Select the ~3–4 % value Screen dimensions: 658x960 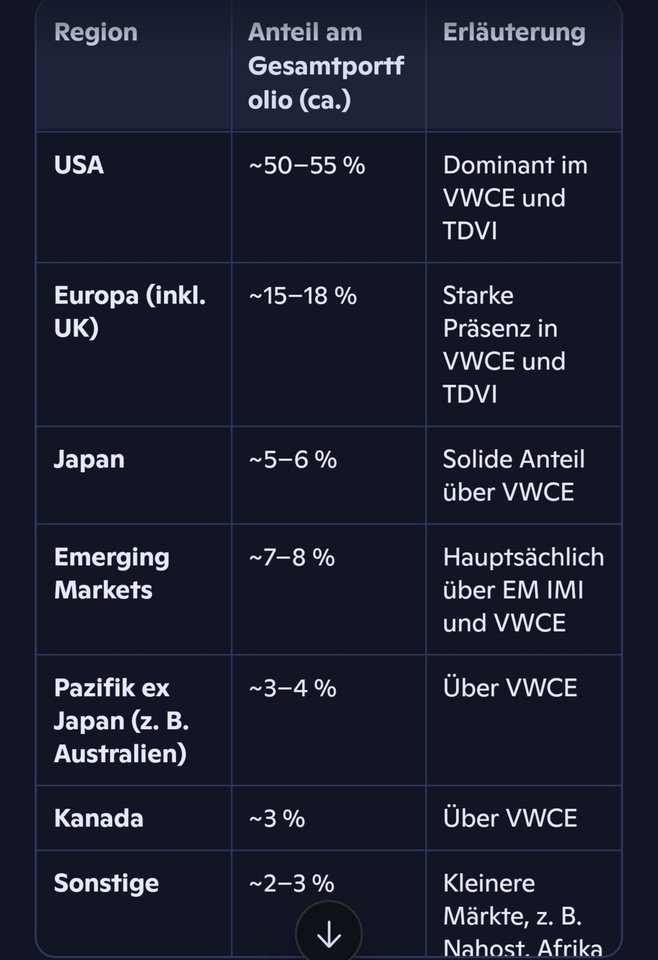291,688
